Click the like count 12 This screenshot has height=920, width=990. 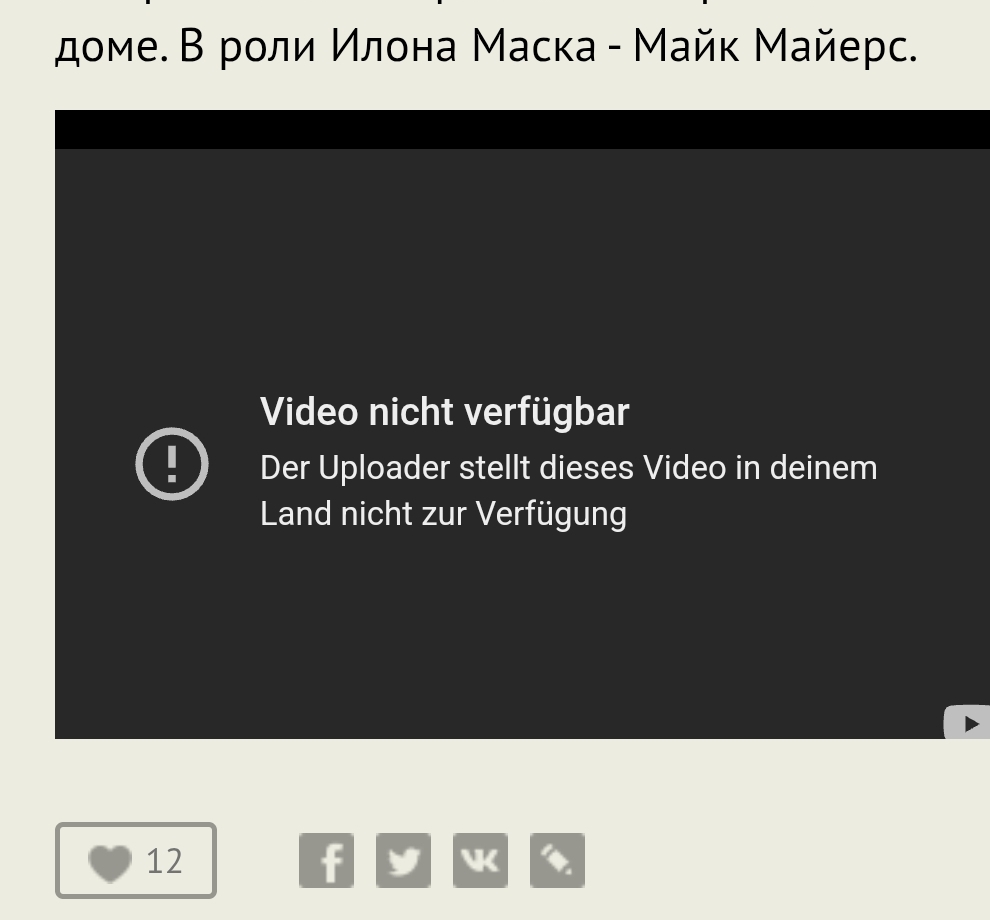pos(164,861)
